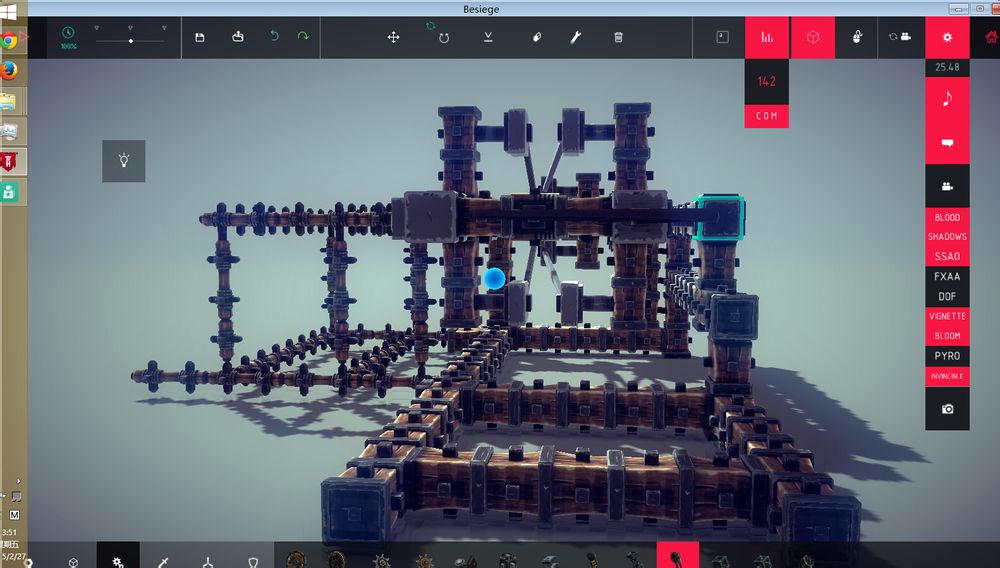Click the rotating camera mode icon
1000x568 pixels.
point(900,37)
